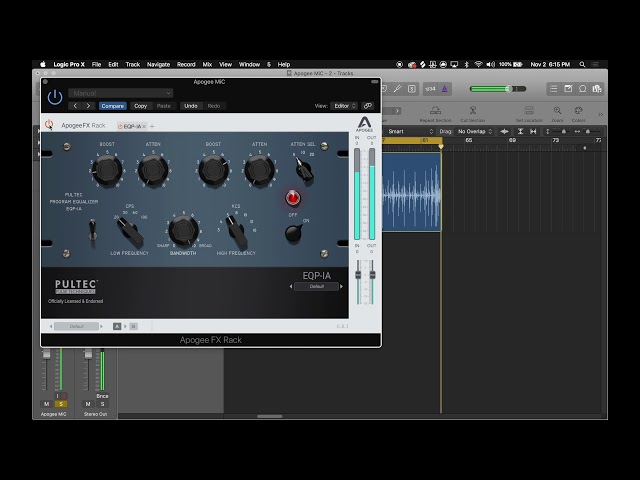
Task: Click the Undo button in plugin header
Action: [191, 106]
